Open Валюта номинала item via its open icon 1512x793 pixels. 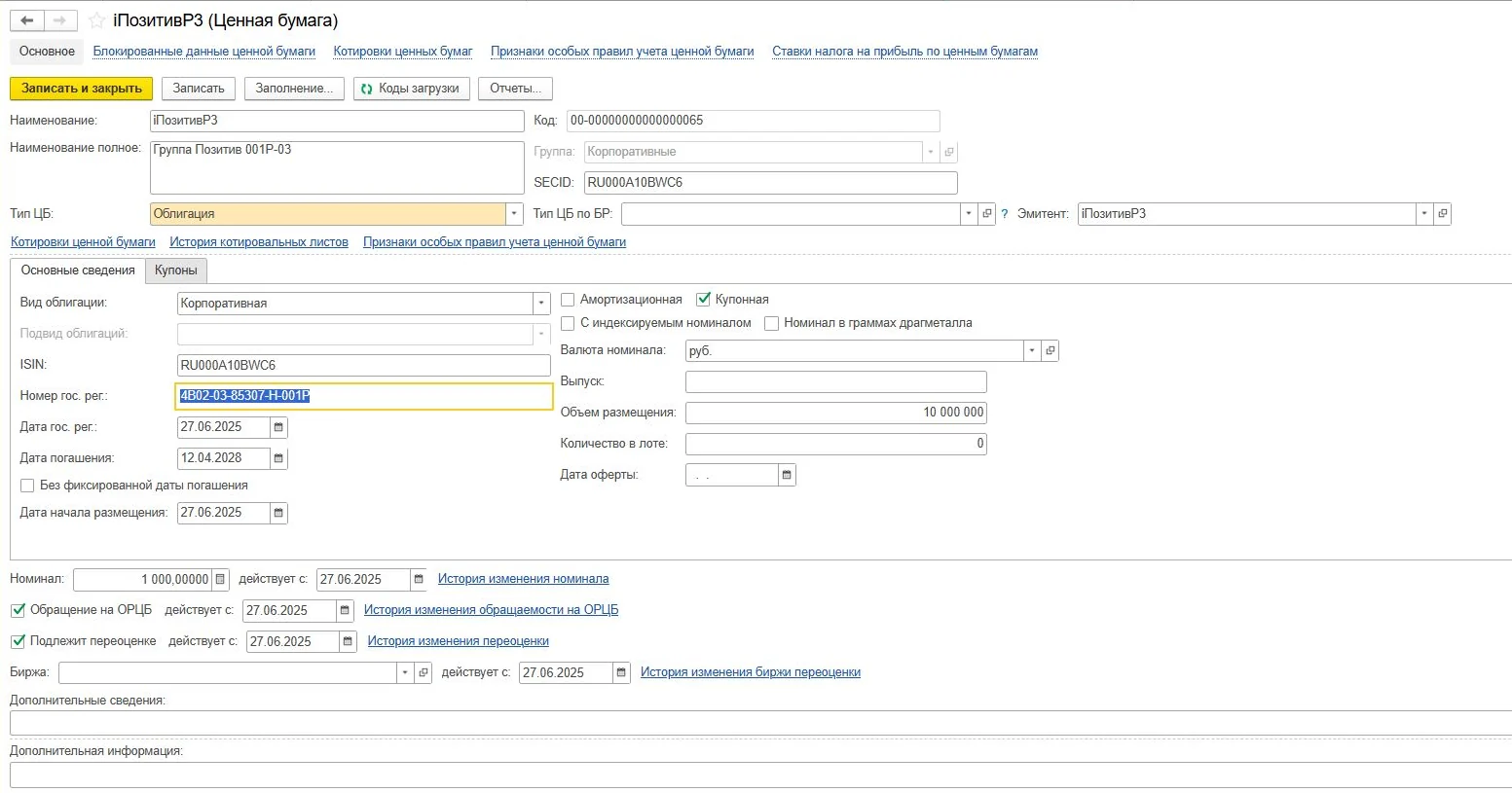1050,350
